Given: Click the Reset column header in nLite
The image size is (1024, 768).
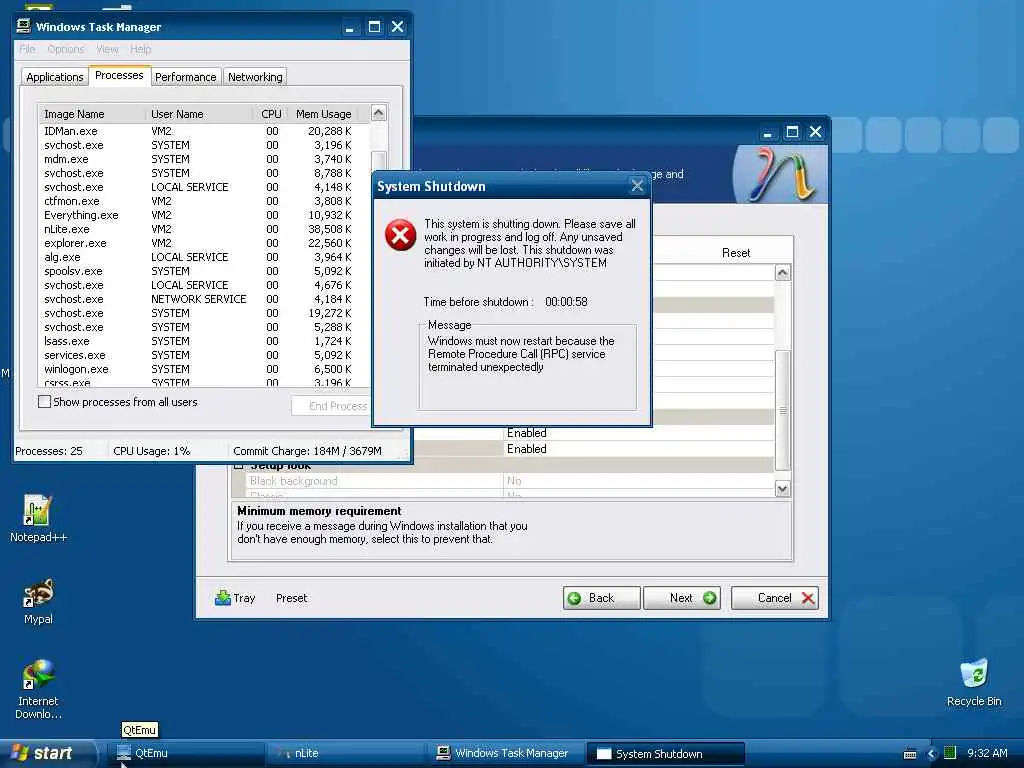Looking at the screenshot, I should (x=736, y=253).
